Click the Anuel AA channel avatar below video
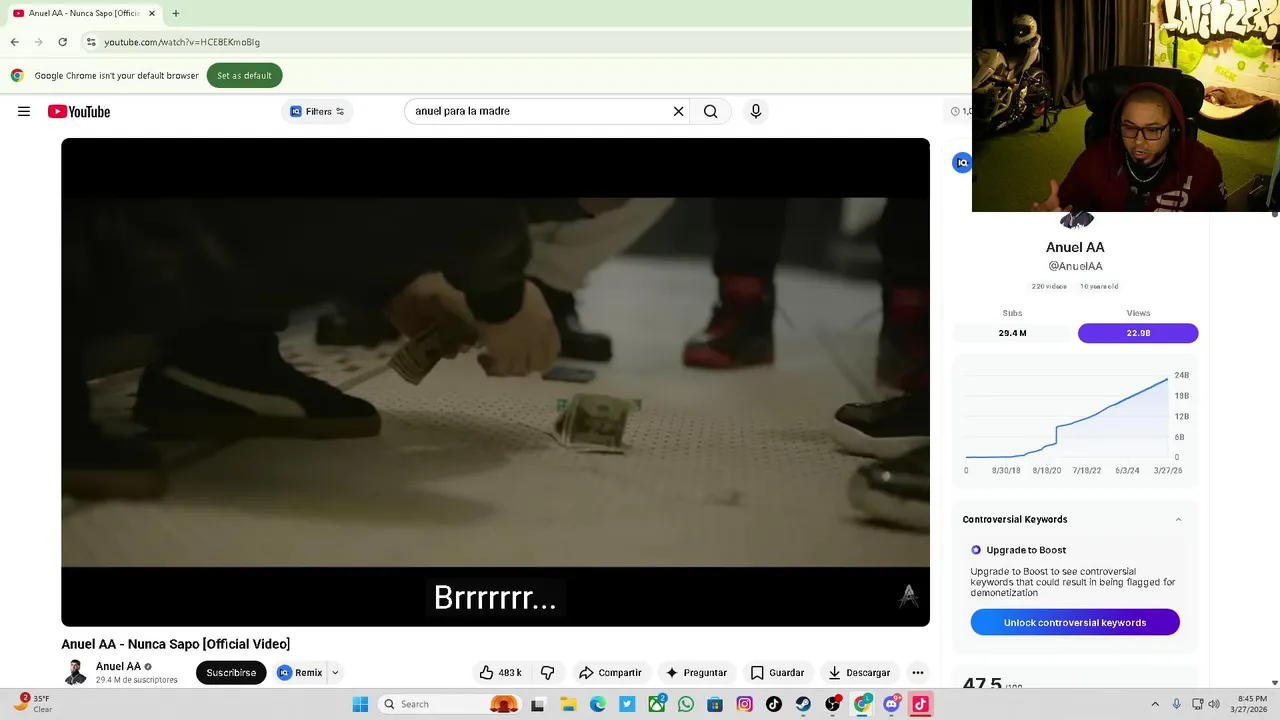The width and height of the screenshot is (1280, 720). (x=75, y=672)
